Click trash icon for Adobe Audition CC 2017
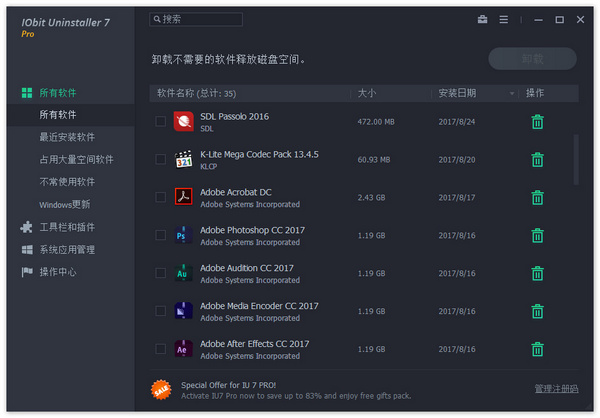Image resolution: width=600 pixels, height=418 pixels. pyautogui.click(x=537, y=273)
